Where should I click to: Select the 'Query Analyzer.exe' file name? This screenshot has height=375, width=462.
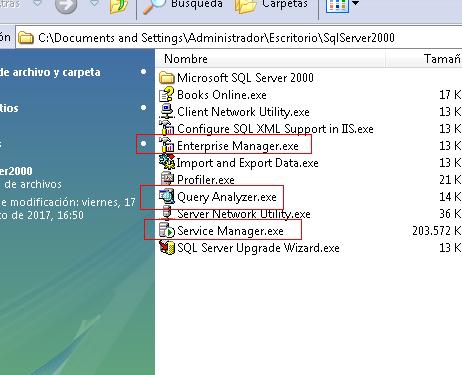227,197
